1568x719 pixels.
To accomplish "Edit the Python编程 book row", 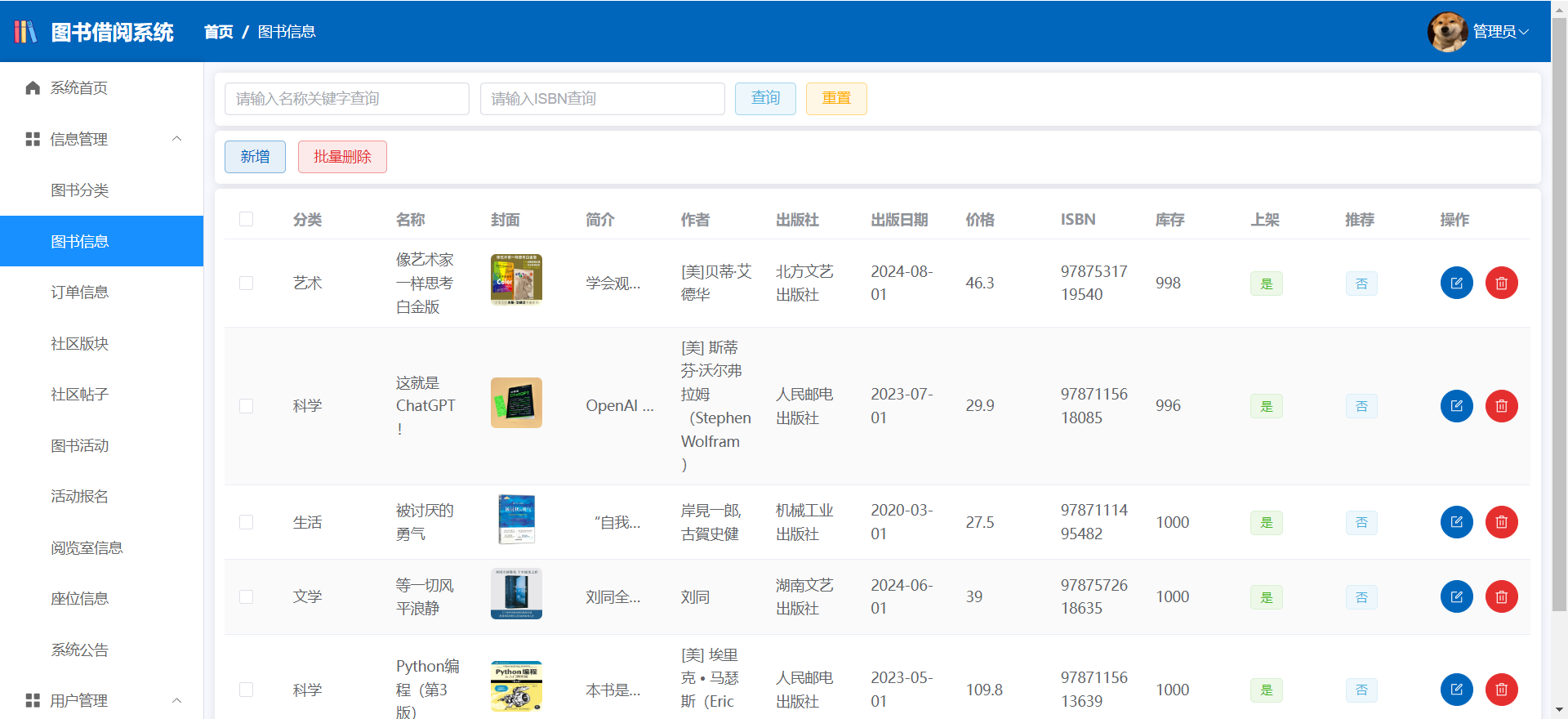I will (1456, 690).
